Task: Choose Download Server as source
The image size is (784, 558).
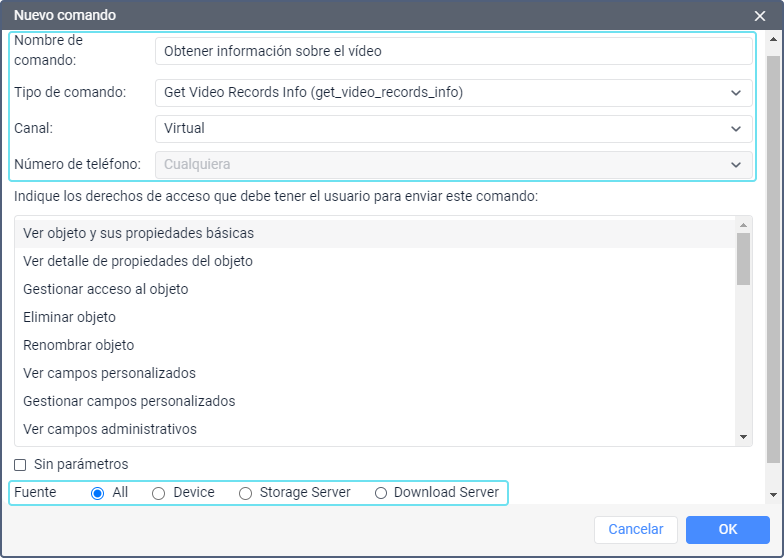Action: [380, 493]
